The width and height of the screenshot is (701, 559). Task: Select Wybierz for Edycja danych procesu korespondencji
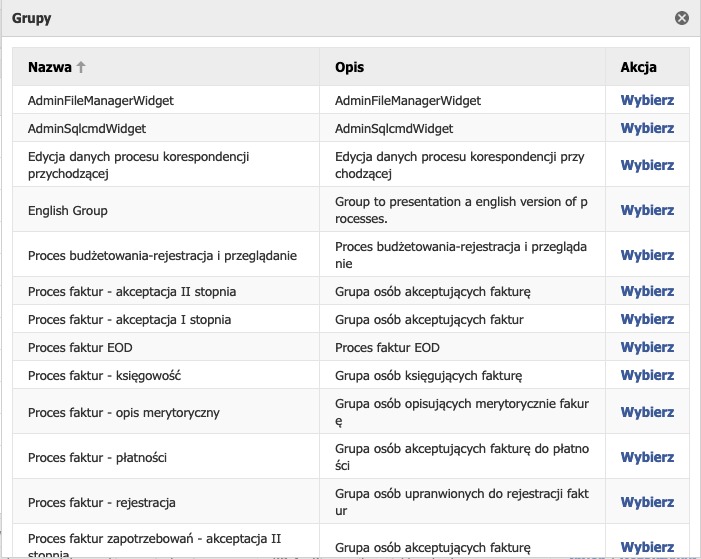[647, 165]
